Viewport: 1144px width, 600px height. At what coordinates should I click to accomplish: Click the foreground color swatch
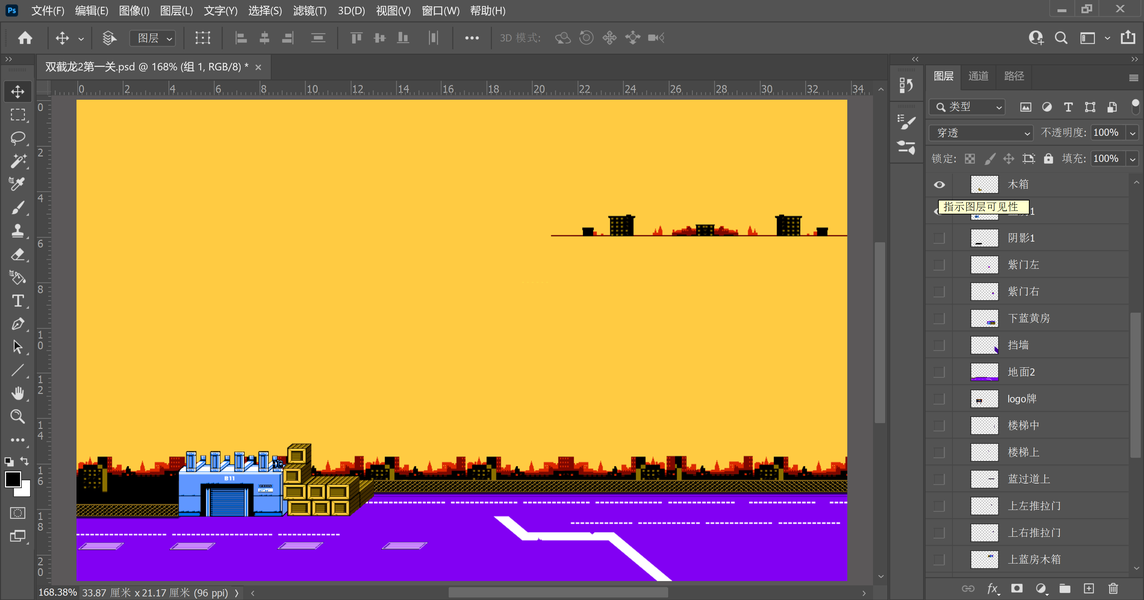pyautogui.click(x=12, y=480)
